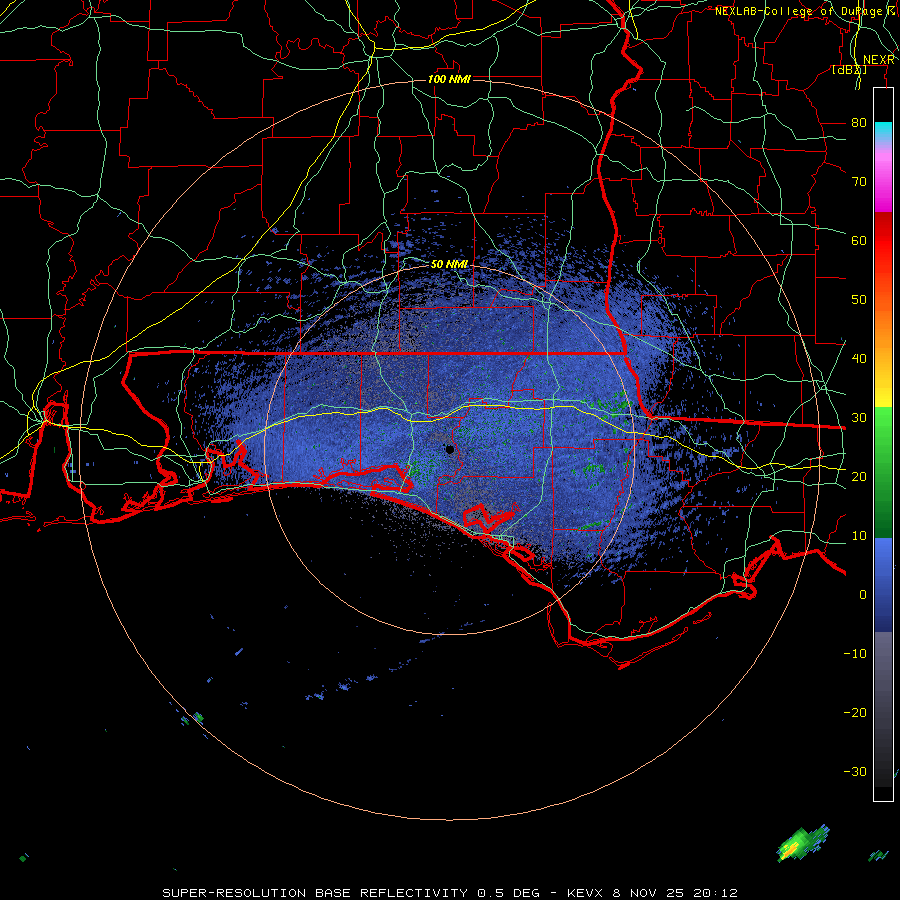Click the 20:12 timestamp in the caption
This screenshot has height=900, width=900.
tap(714, 893)
